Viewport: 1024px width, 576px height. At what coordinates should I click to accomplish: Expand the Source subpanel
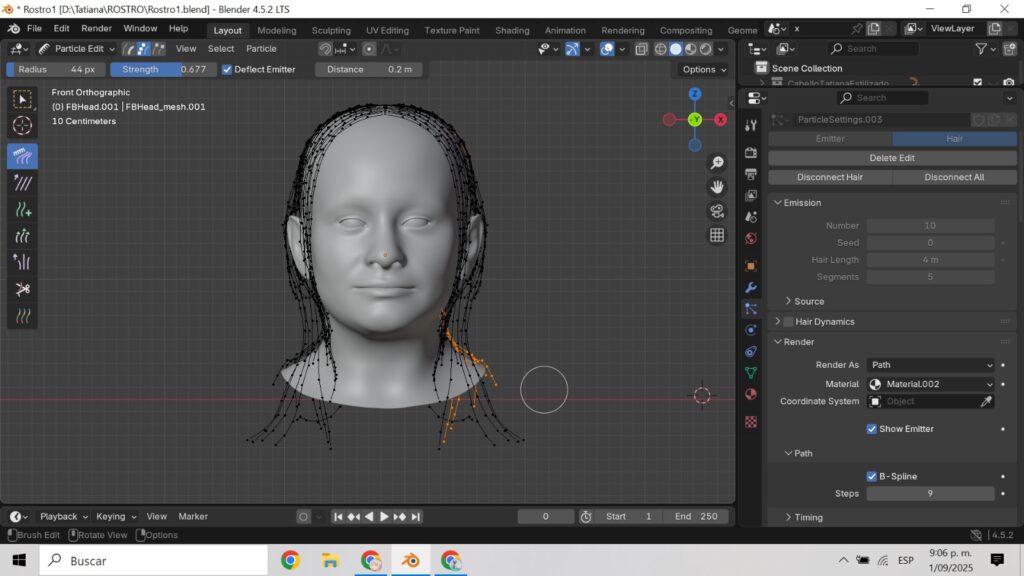tap(808, 301)
